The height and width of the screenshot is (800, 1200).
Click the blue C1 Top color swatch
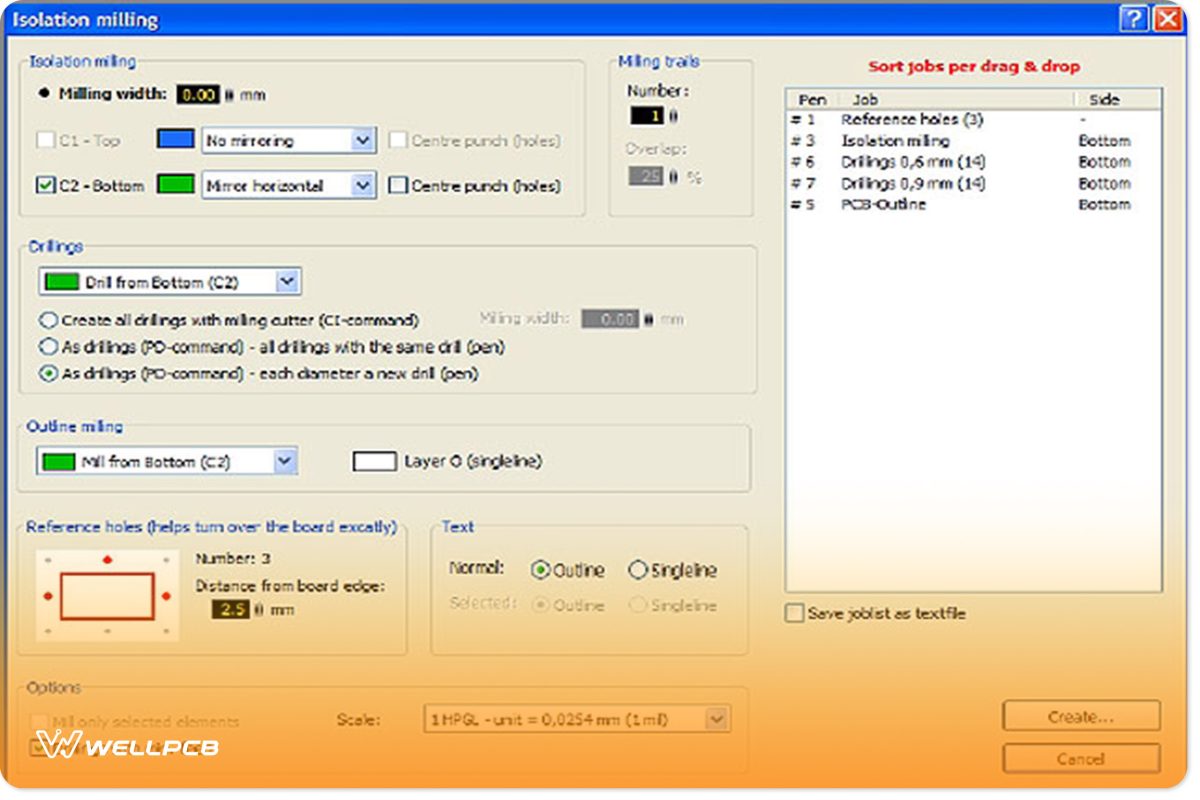click(x=175, y=140)
